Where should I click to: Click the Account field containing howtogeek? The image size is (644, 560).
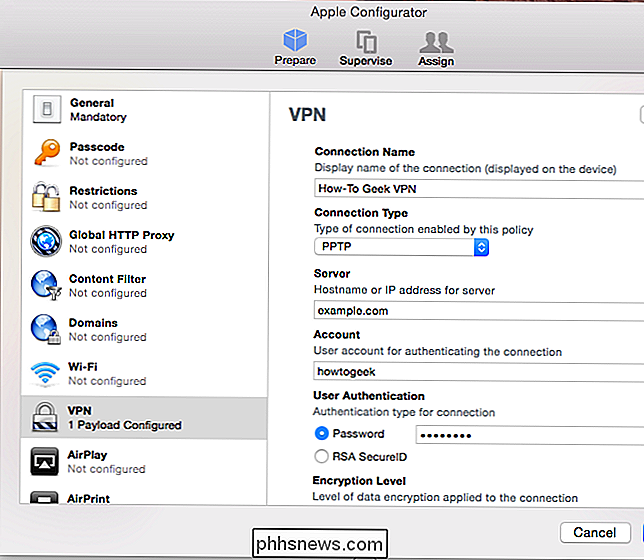tap(479, 372)
